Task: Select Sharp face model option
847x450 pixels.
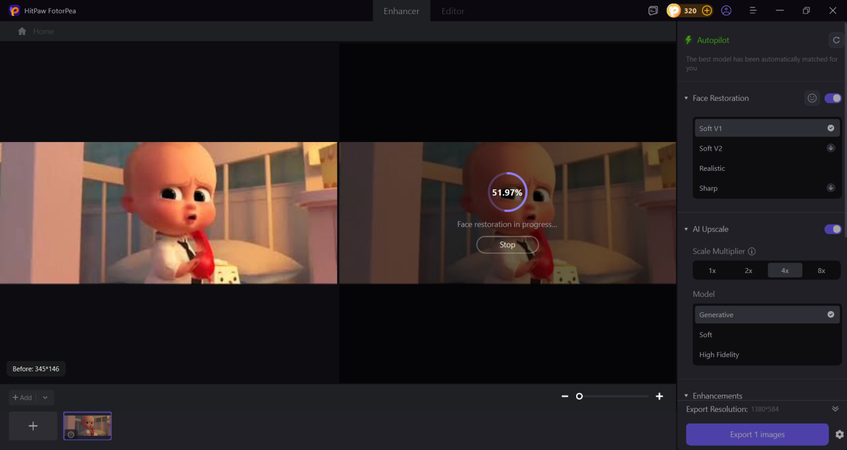Action: click(767, 188)
